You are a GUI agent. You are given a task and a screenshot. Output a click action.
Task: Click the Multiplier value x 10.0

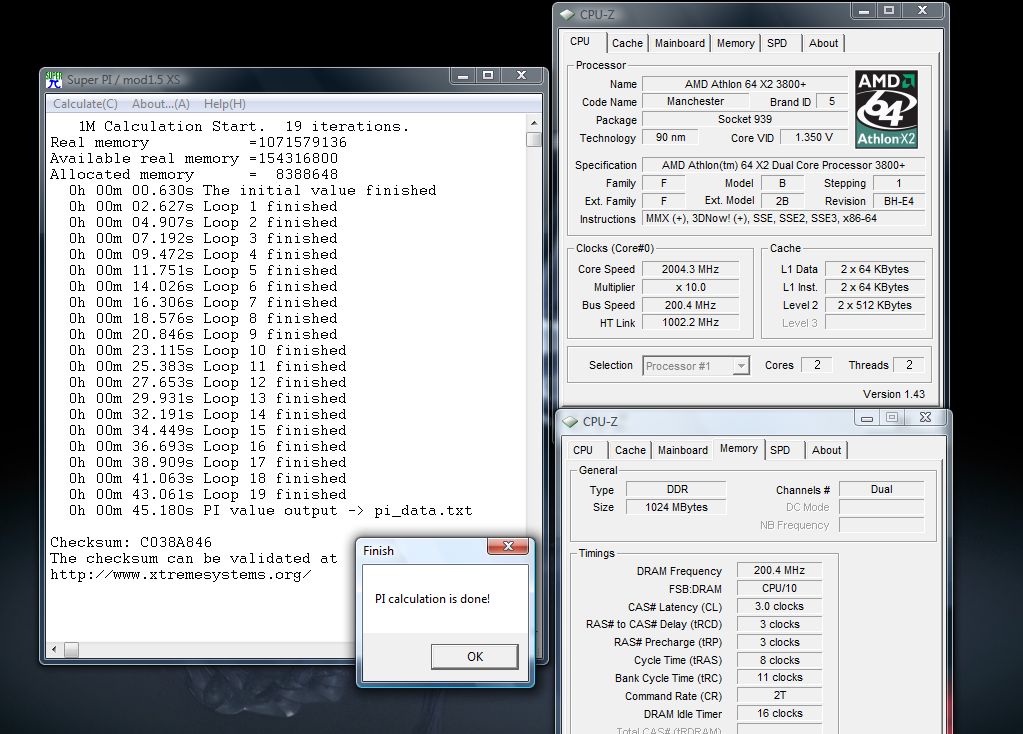tap(690, 287)
